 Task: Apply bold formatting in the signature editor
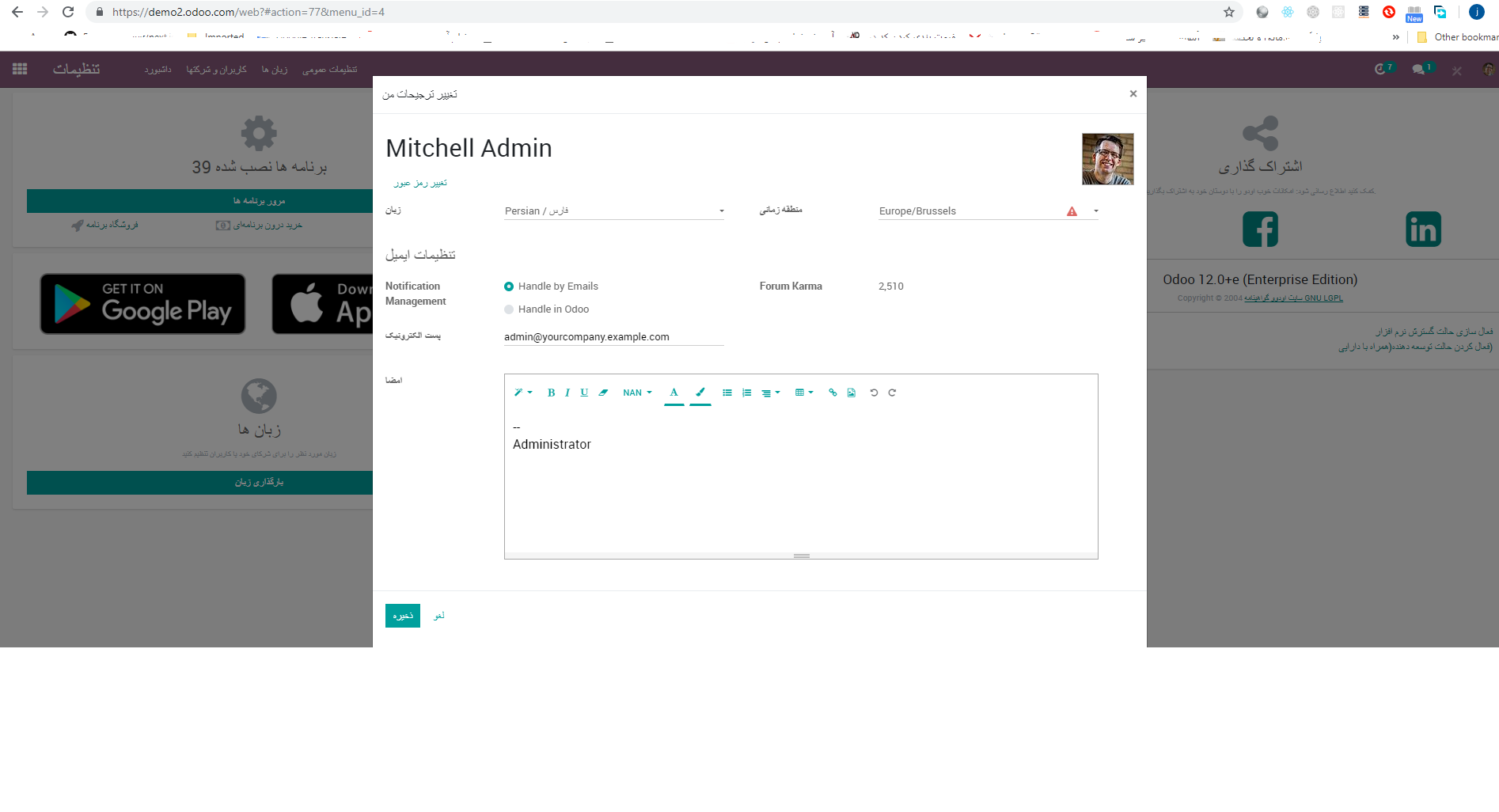tap(550, 392)
